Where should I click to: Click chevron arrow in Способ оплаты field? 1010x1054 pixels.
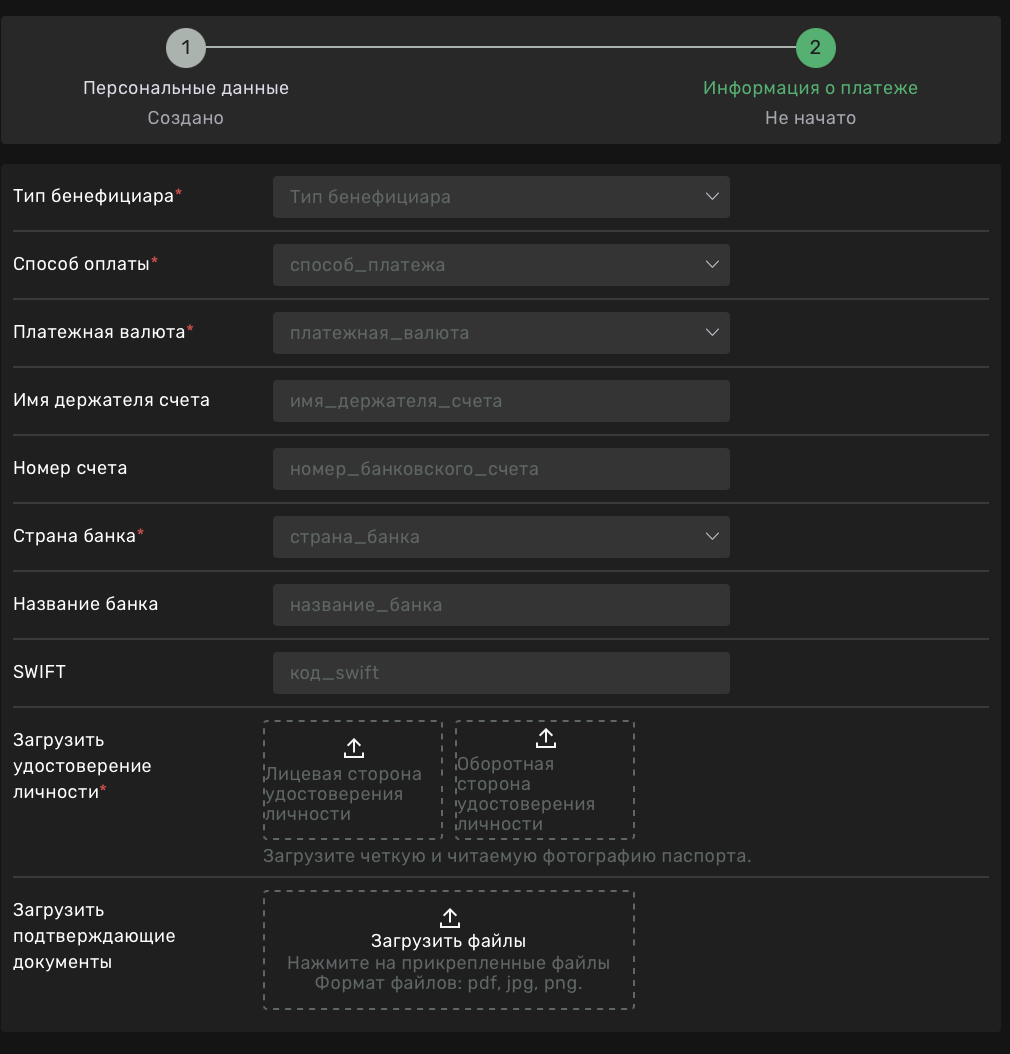(712, 265)
